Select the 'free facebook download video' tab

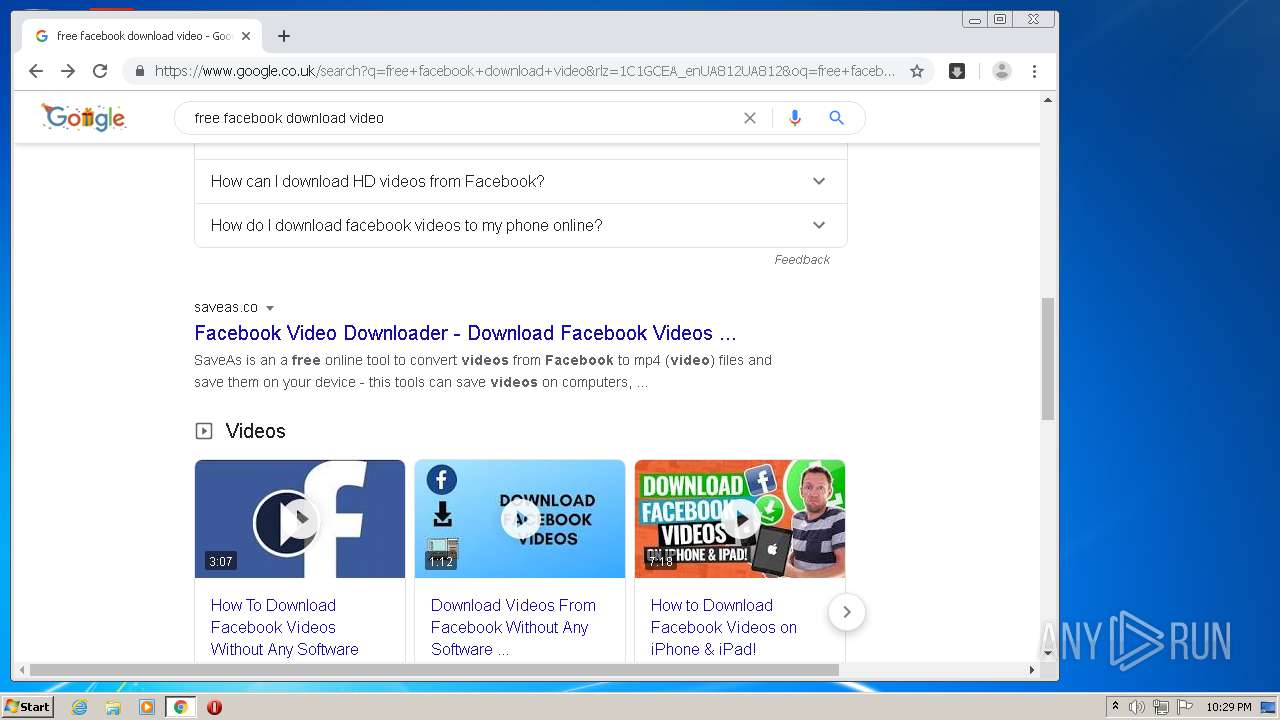(x=142, y=36)
